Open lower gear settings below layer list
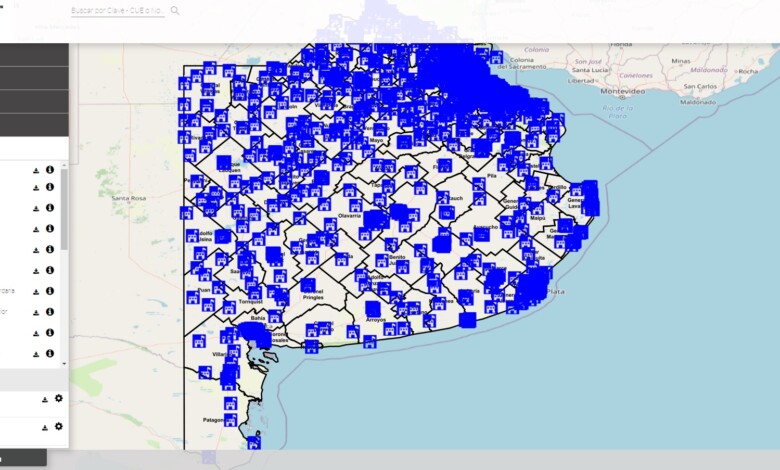 (x=59, y=426)
